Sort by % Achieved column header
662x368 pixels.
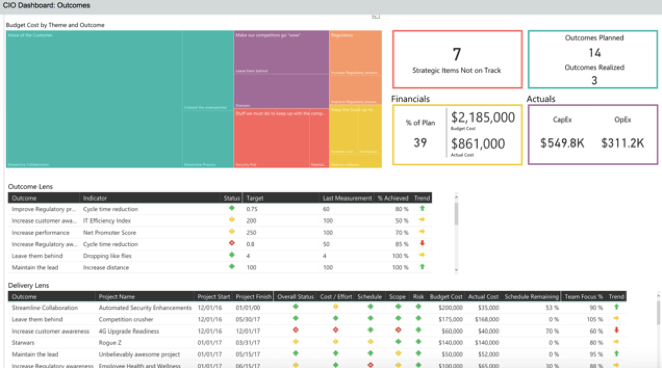[x=393, y=198]
